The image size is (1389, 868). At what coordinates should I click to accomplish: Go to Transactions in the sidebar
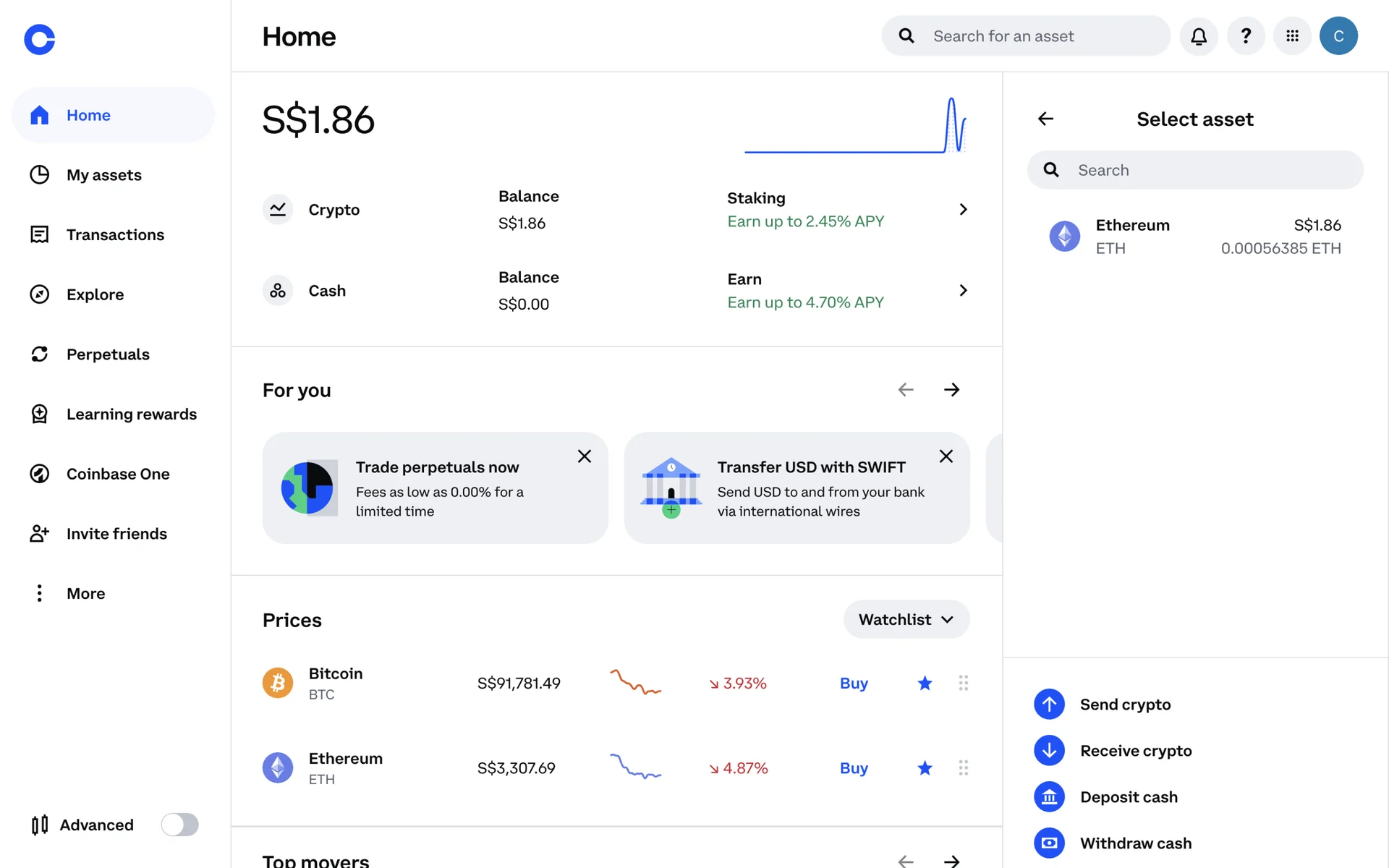point(115,235)
